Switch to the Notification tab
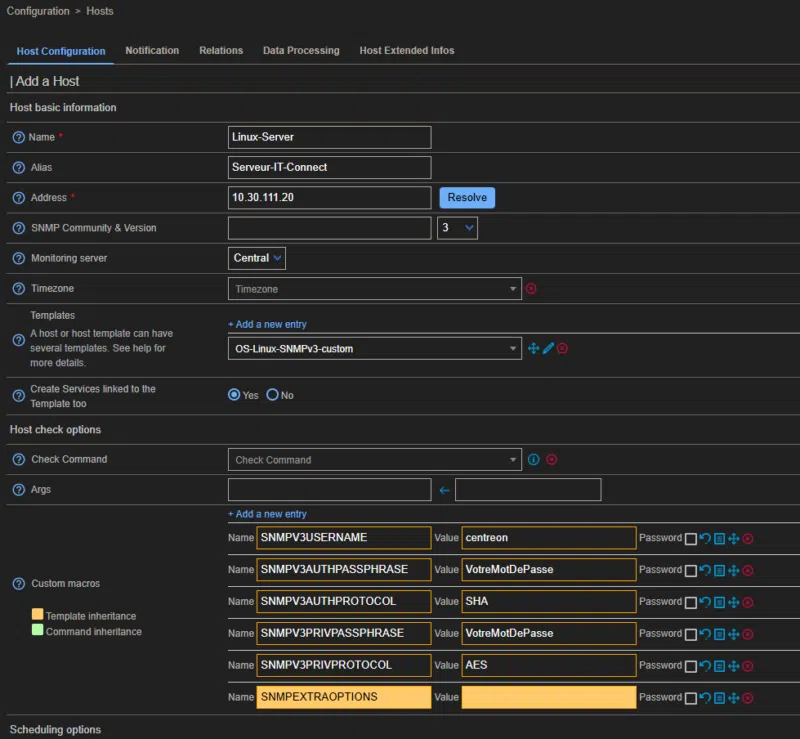Screen dimensions: 800x739 click(152, 49)
